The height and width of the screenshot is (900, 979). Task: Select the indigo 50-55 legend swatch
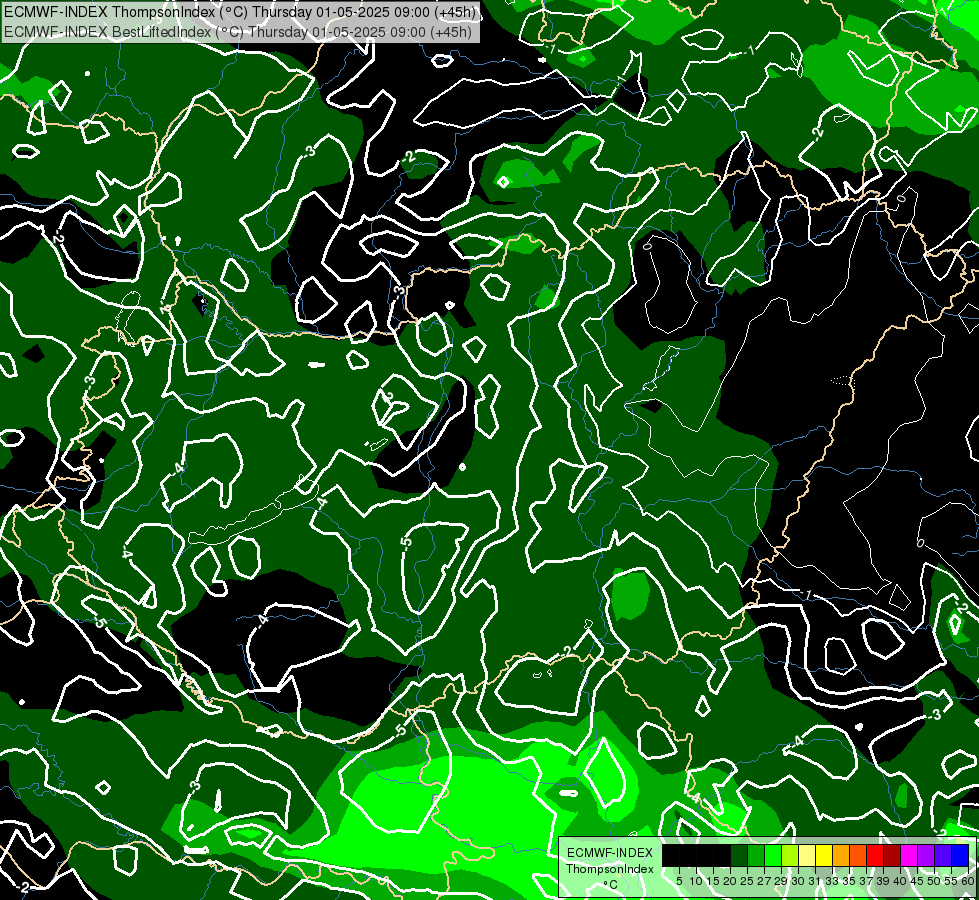943,855
